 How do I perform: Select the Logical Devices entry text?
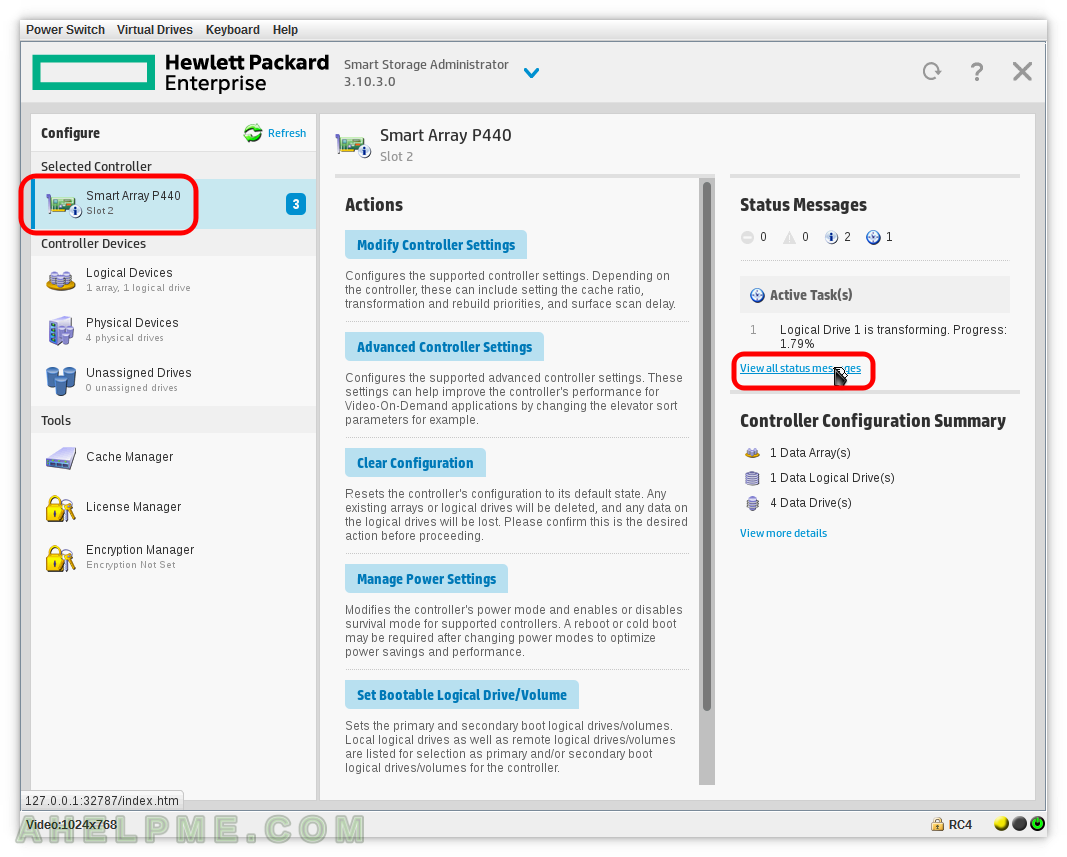[129, 273]
